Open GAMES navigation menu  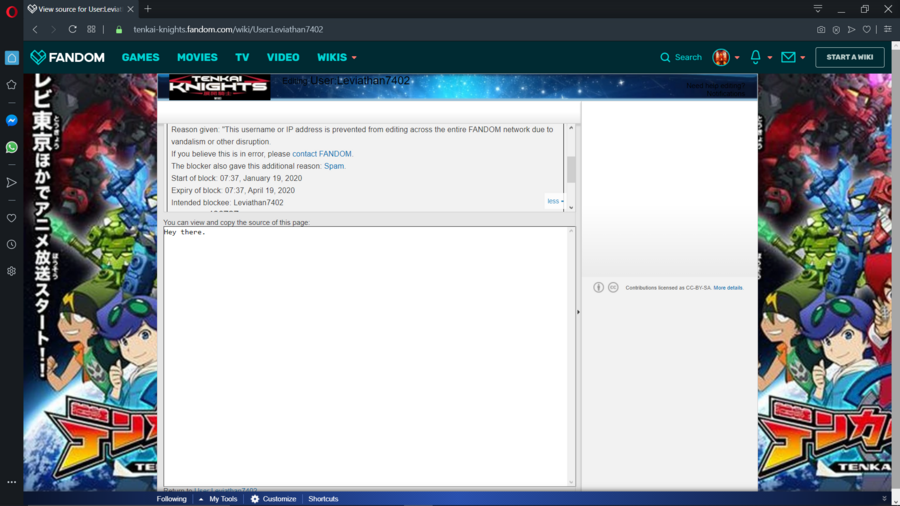pos(141,57)
